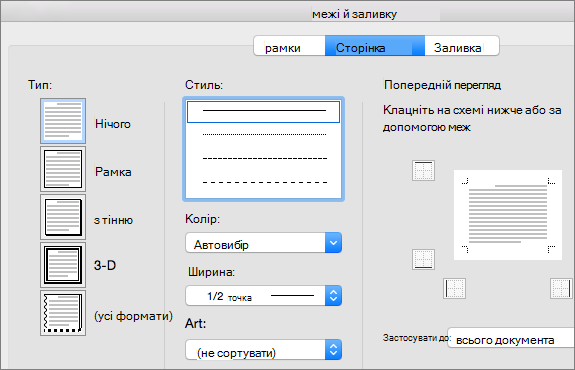
Task: Choose the з тінню shadow border icon
Action: (x=63, y=217)
